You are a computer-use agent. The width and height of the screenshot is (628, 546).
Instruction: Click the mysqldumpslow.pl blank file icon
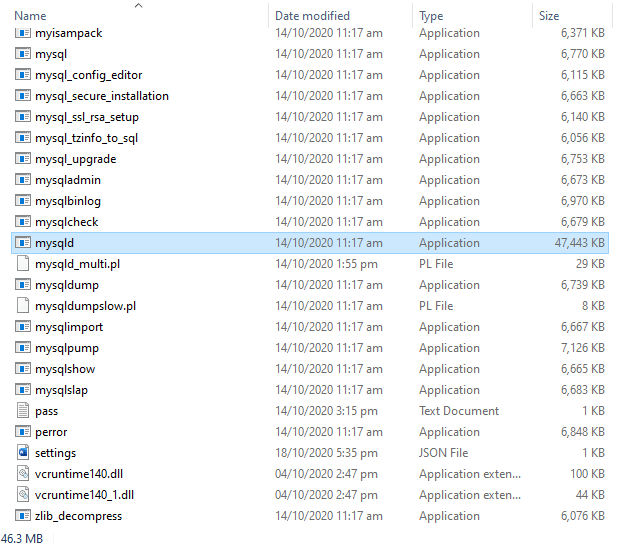point(23,305)
